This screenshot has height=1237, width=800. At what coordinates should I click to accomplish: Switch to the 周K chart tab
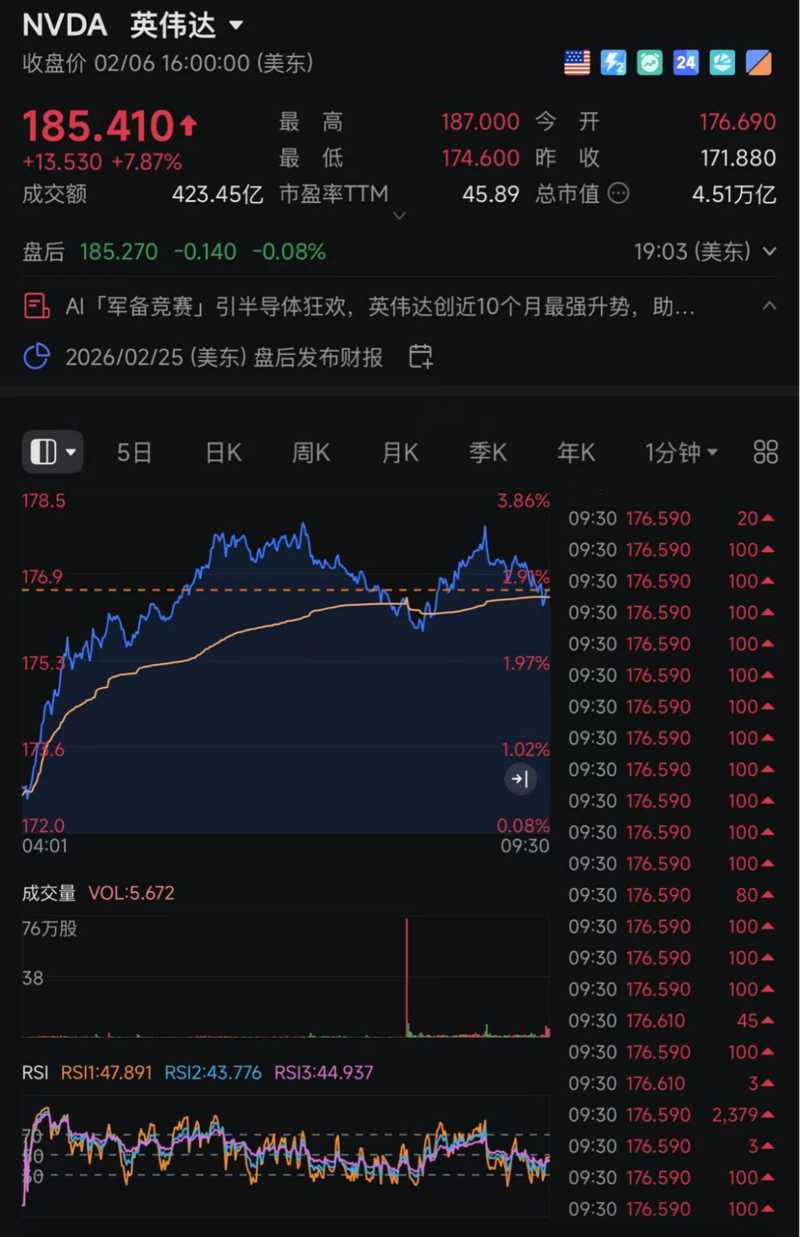click(x=311, y=452)
